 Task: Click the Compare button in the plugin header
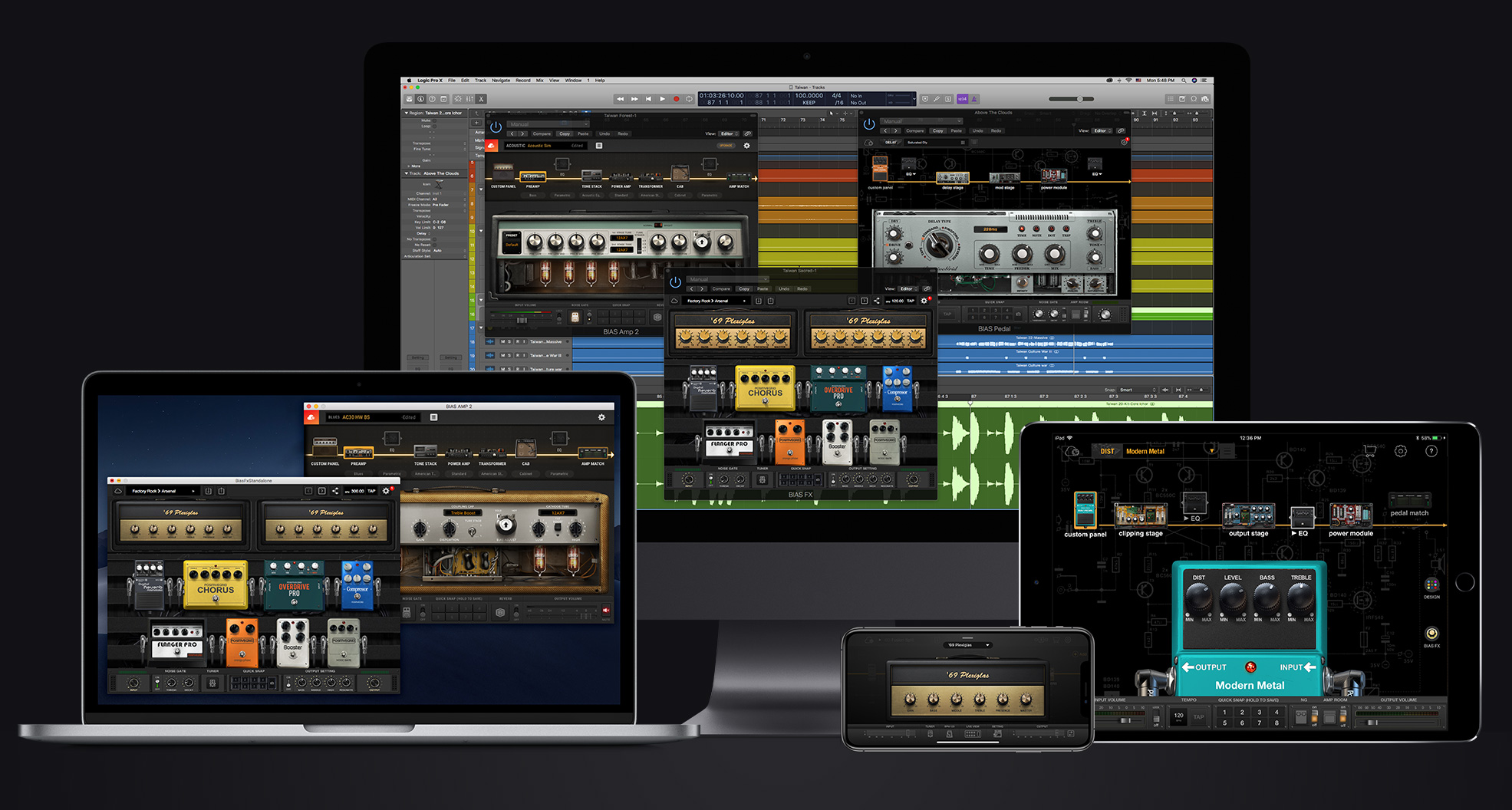(542, 133)
